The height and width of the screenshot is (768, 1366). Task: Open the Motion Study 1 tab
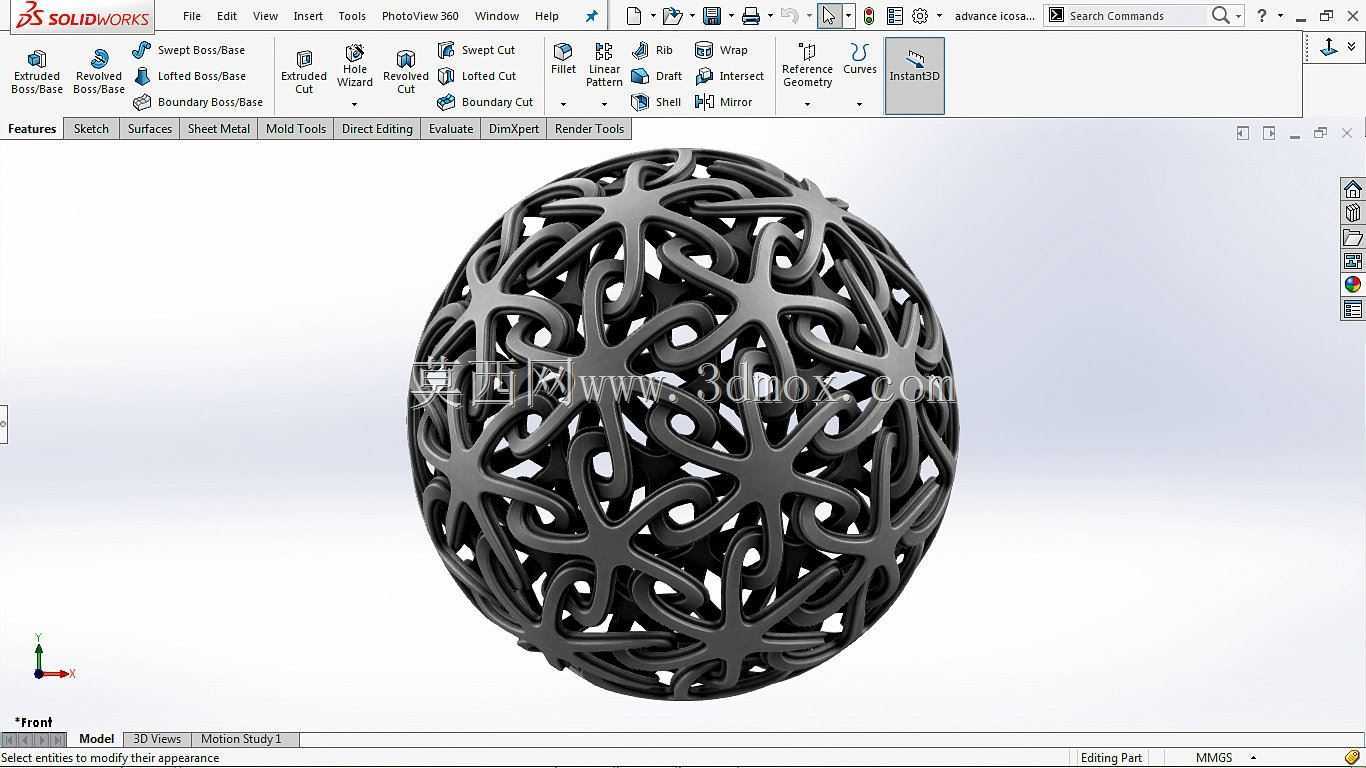241,739
